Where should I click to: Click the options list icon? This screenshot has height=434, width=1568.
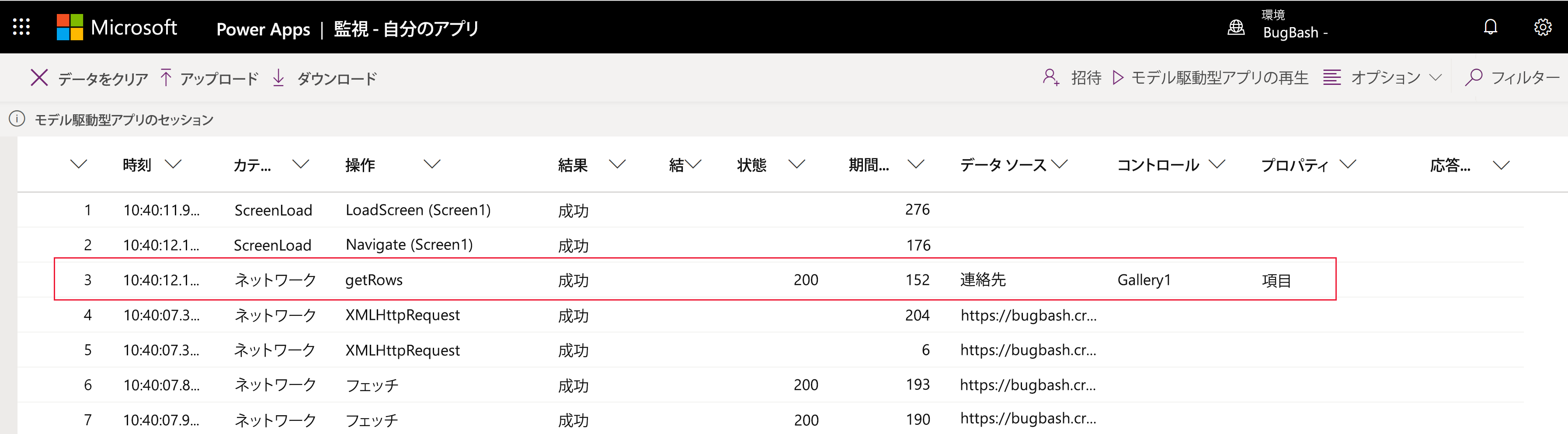click(x=1332, y=77)
